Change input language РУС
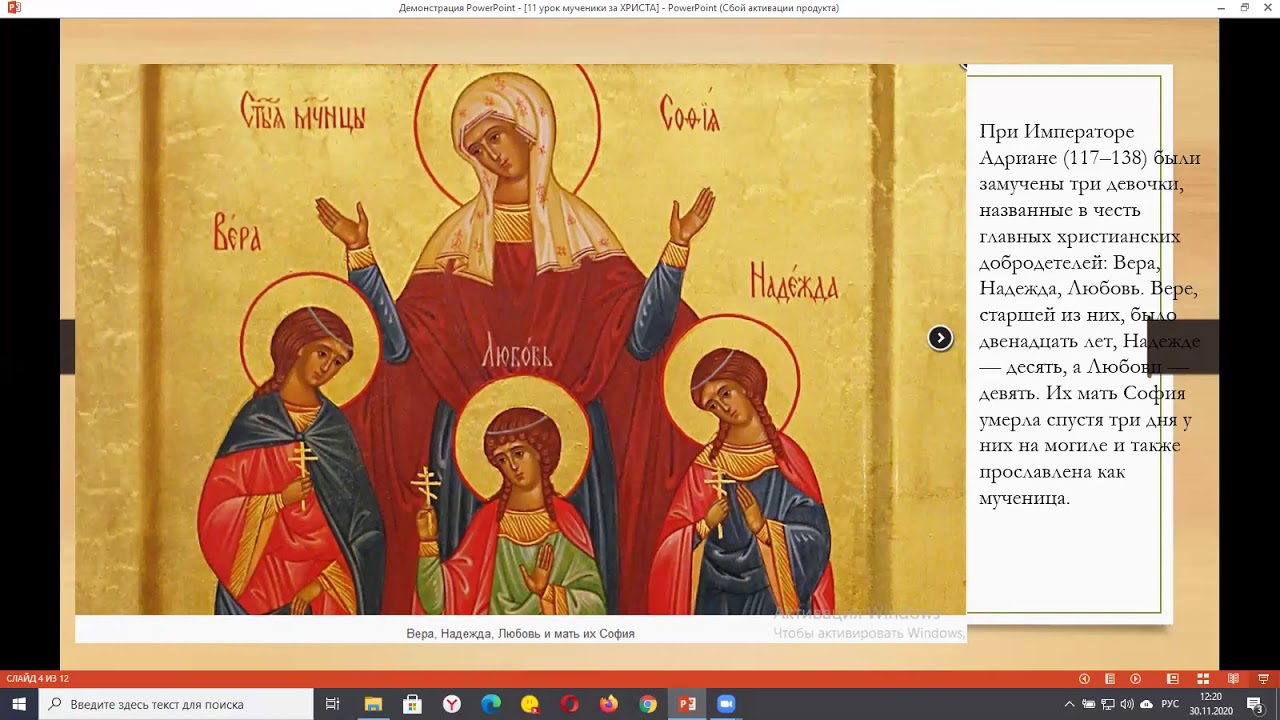This screenshot has height=720, width=1280. point(1170,704)
